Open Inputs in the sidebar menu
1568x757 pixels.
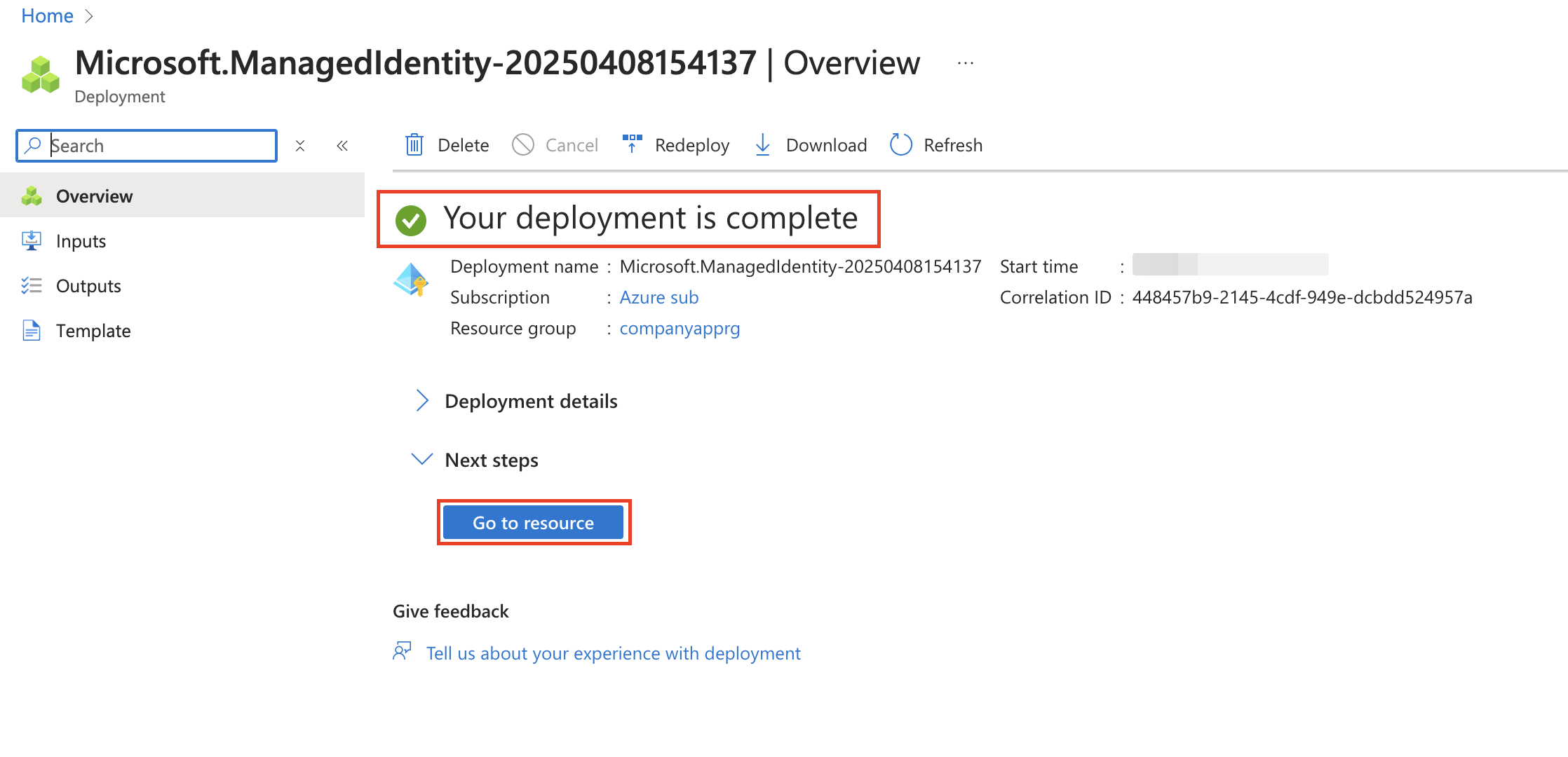(x=182, y=241)
